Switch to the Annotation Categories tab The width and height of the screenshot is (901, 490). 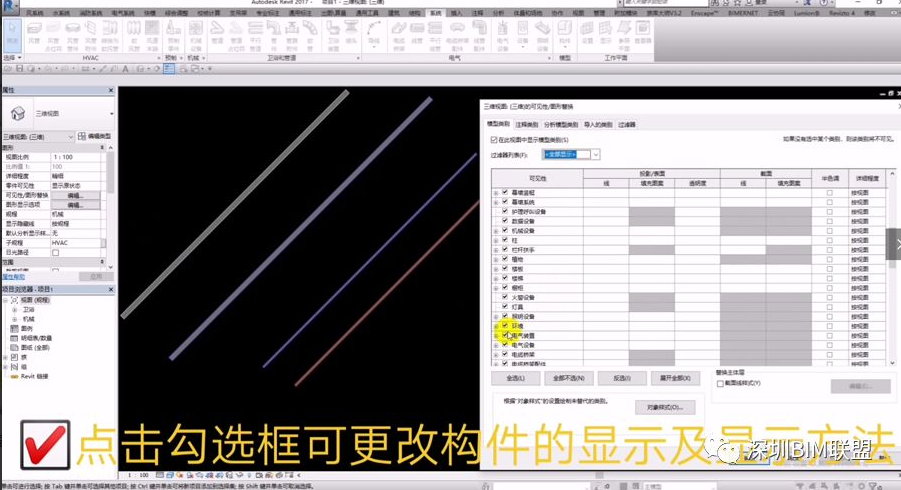526,125
